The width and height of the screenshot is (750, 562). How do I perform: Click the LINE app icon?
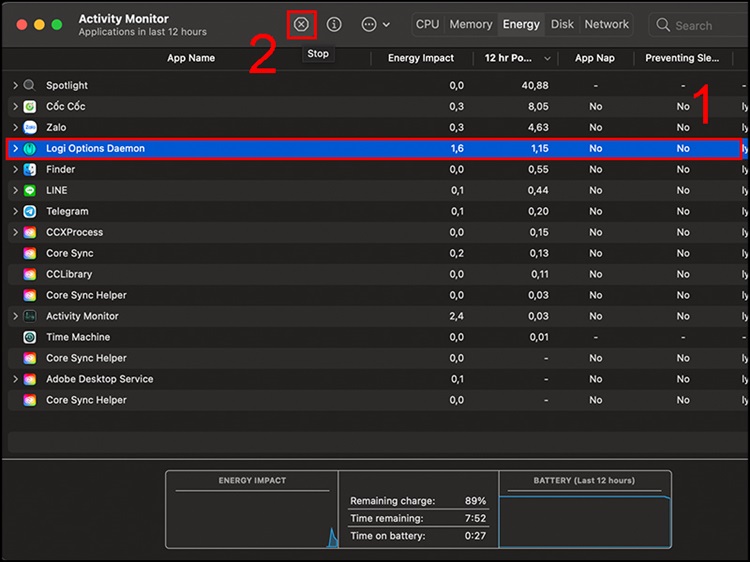coord(30,191)
